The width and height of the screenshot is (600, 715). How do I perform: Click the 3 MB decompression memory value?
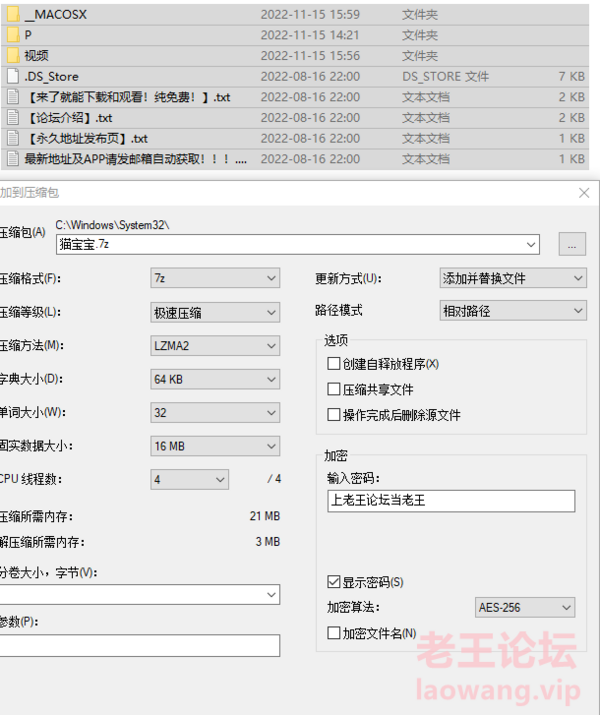pyautogui.click(x=268, y=542)
